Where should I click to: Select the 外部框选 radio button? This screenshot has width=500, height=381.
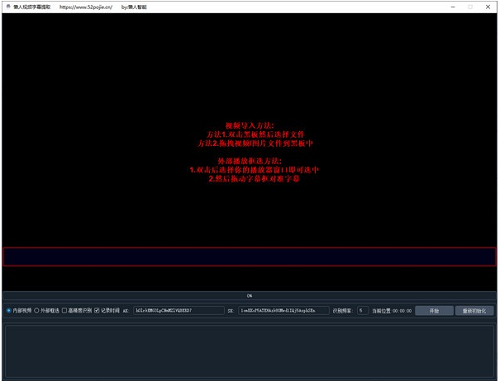click(37, 311)
